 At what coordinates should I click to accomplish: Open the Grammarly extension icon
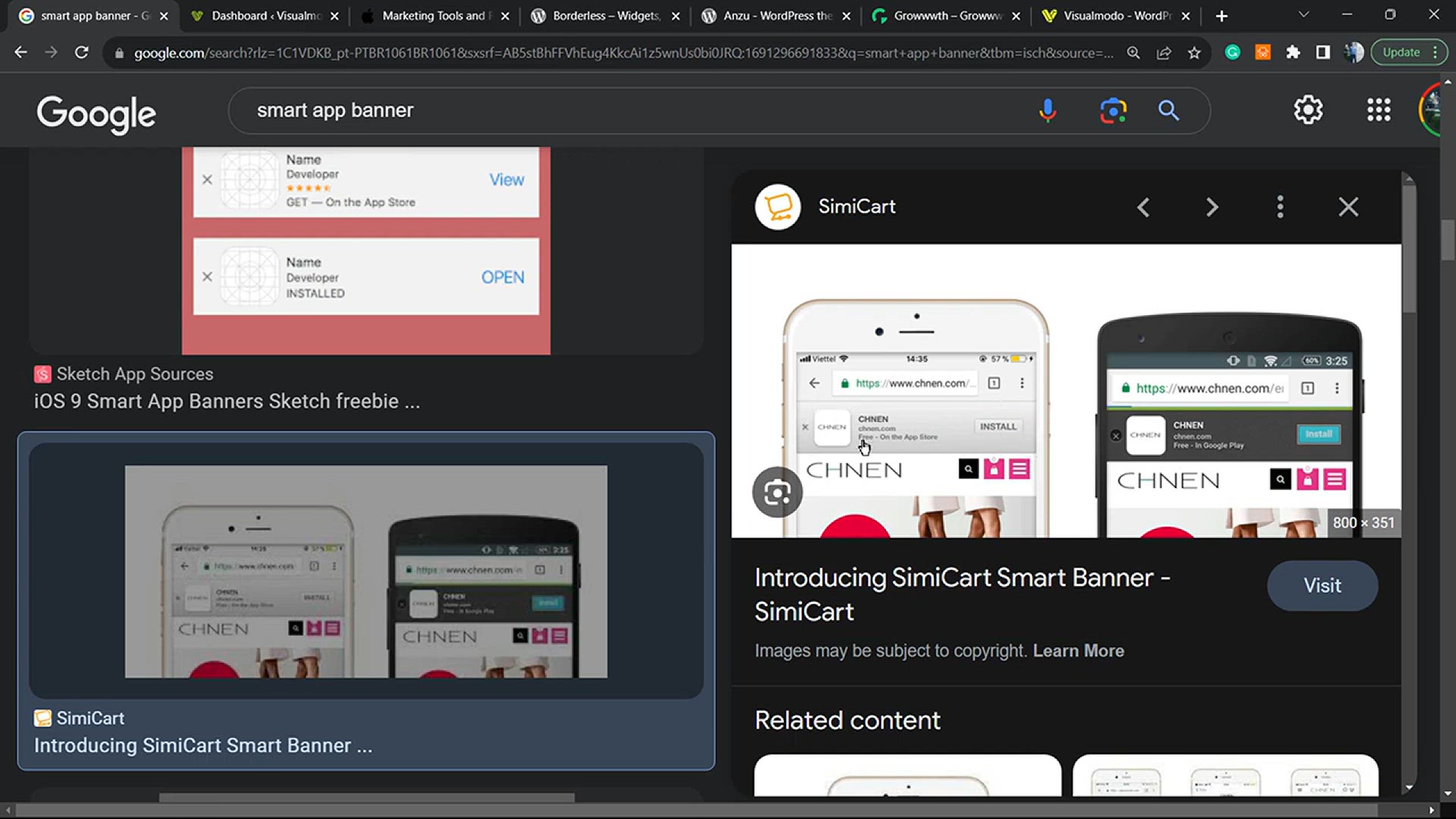coord(1233,52)
